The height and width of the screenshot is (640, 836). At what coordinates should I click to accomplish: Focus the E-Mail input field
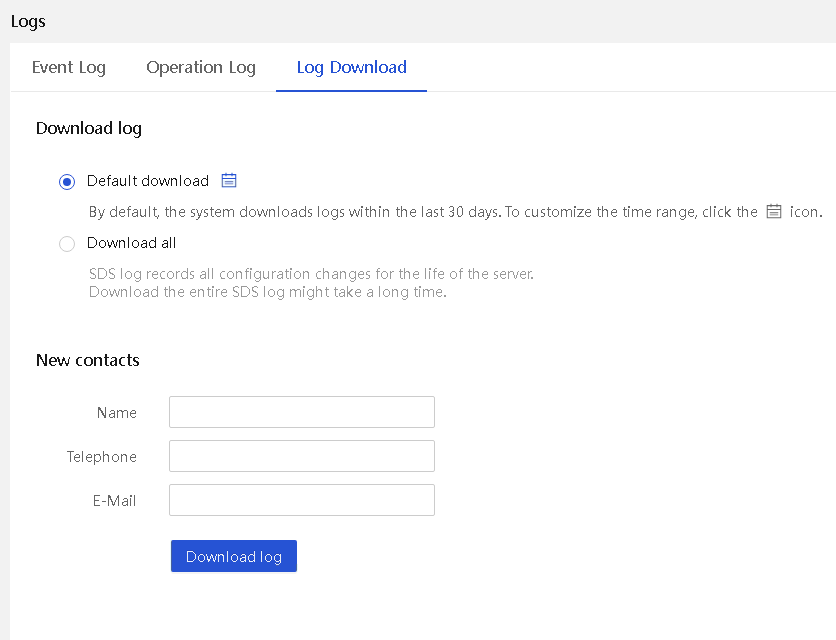[x=302, y=500]
